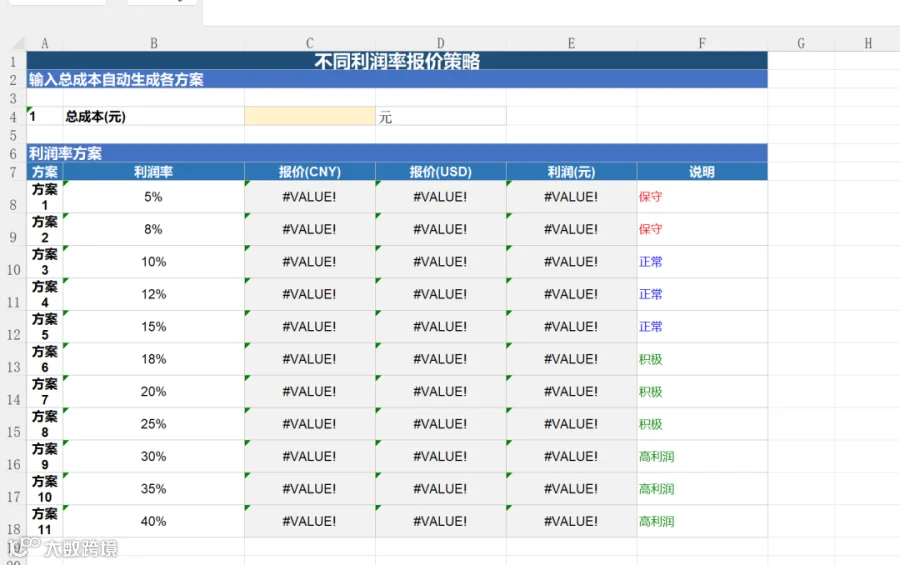900x565 pixels.
Task: Select row 16 header
Action: click(13, 456)
